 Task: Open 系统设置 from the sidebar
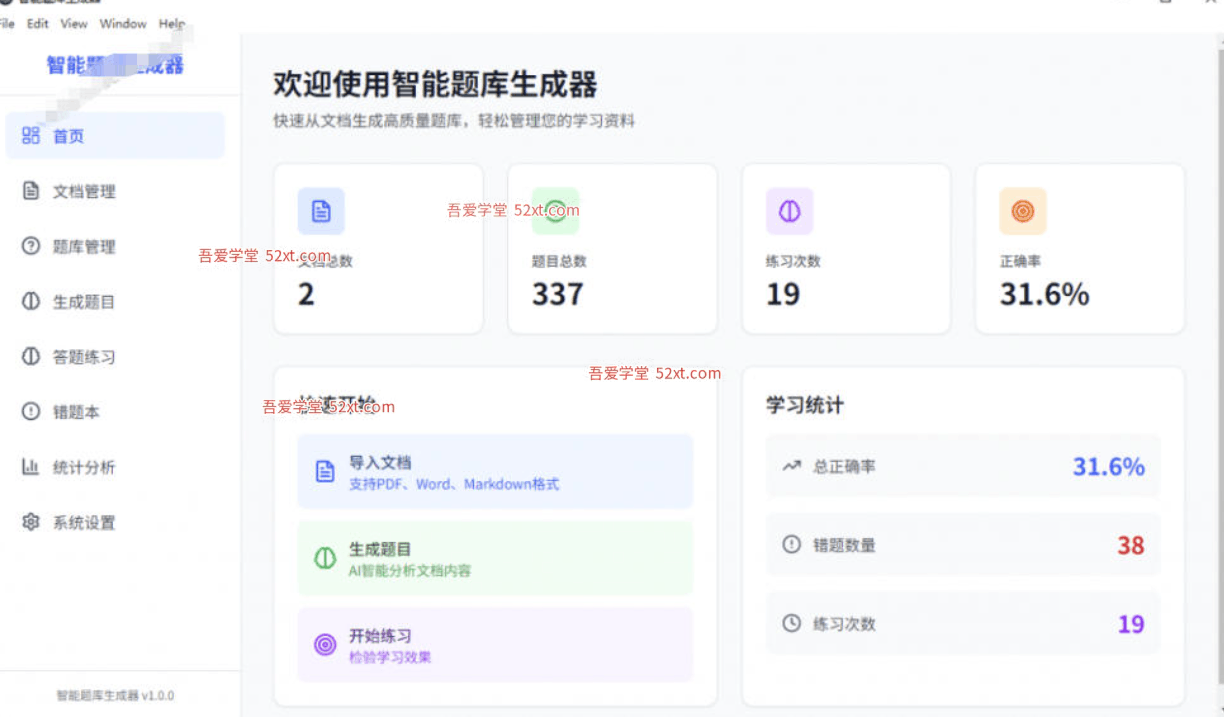pos(115,522)
